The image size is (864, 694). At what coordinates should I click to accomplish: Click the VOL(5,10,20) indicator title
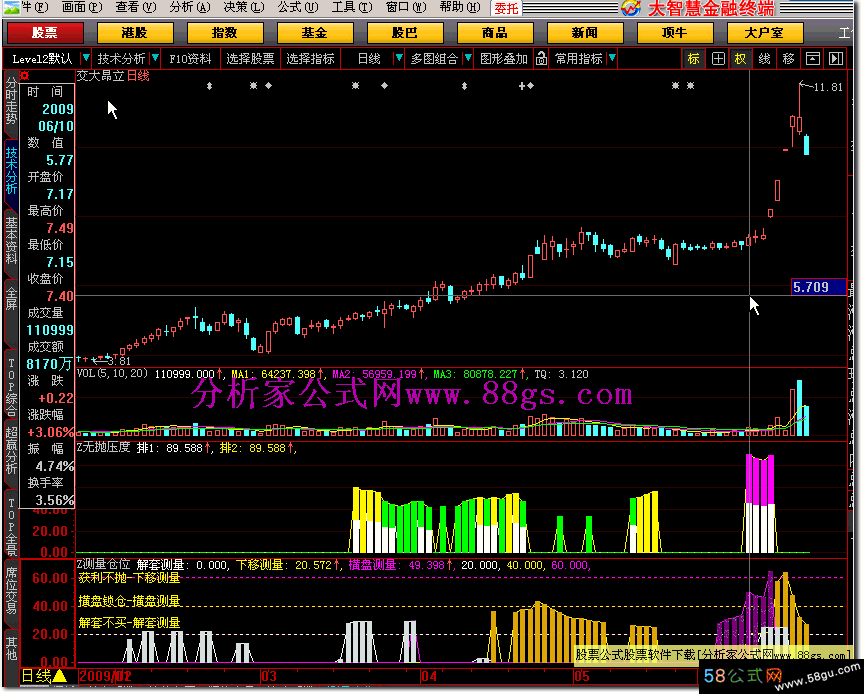(x=112, y=374)
